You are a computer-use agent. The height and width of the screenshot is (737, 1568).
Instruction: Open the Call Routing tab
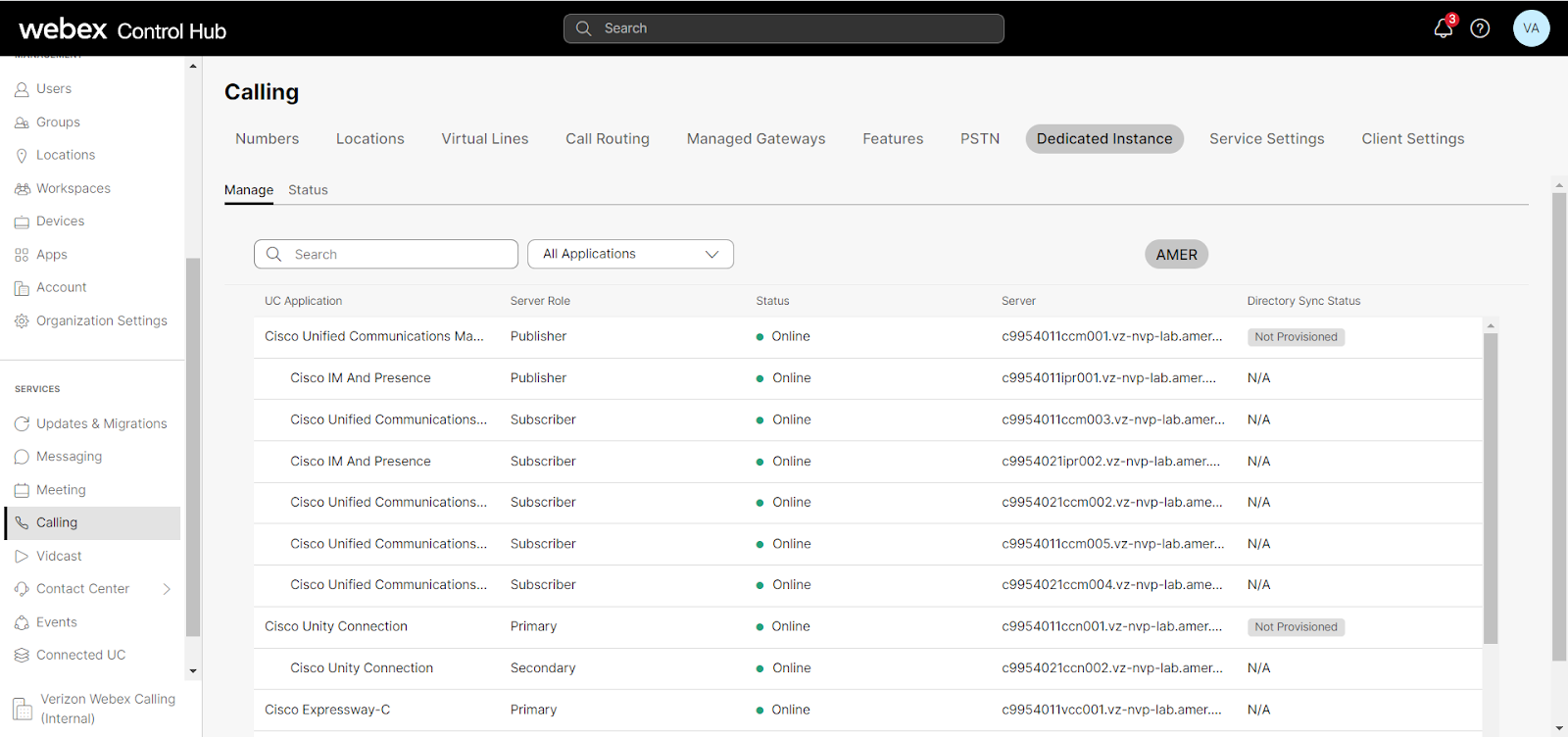coord(607,139)
